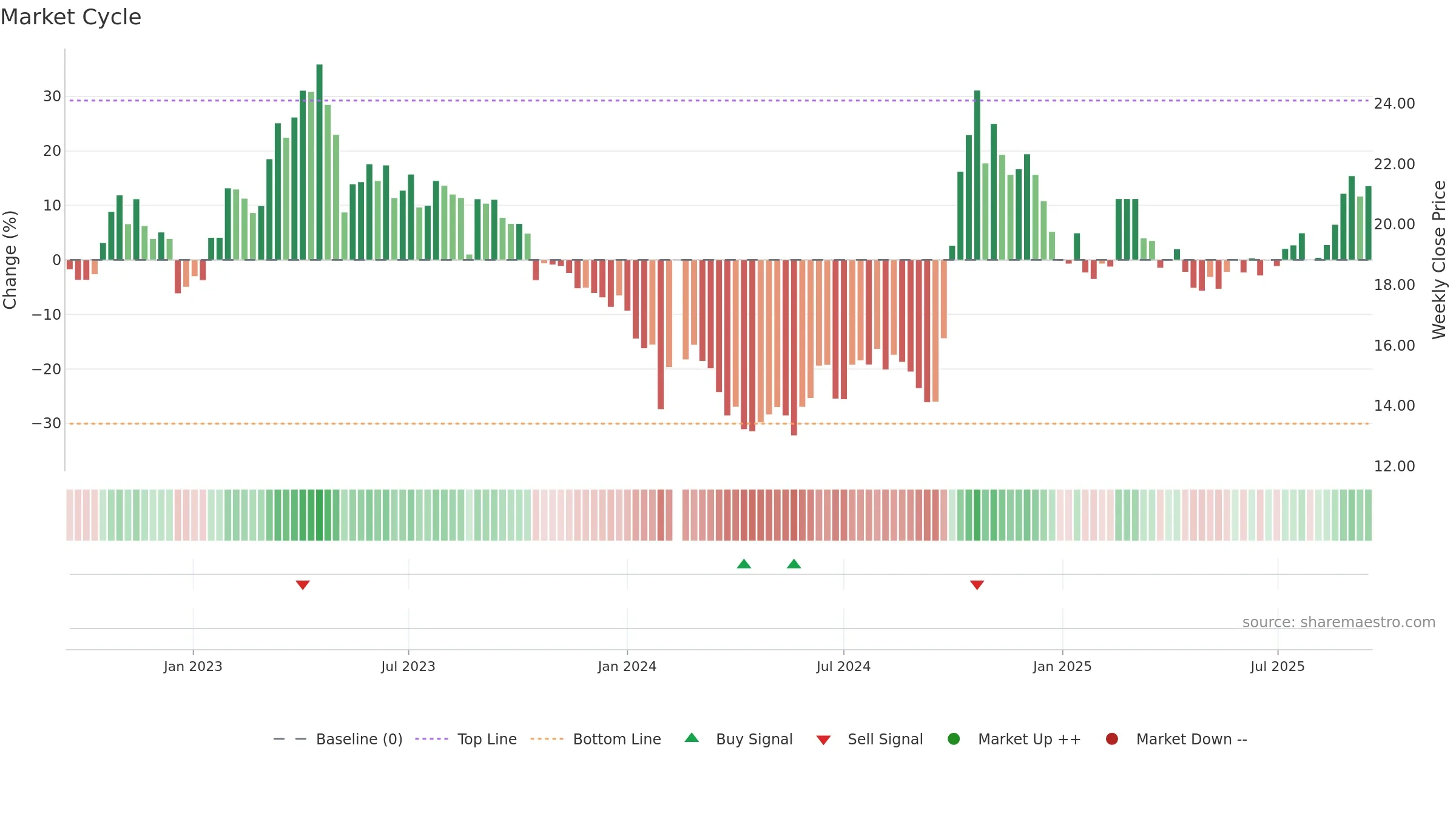Click the lowest red bar below the bottom line

click(794, 348)
